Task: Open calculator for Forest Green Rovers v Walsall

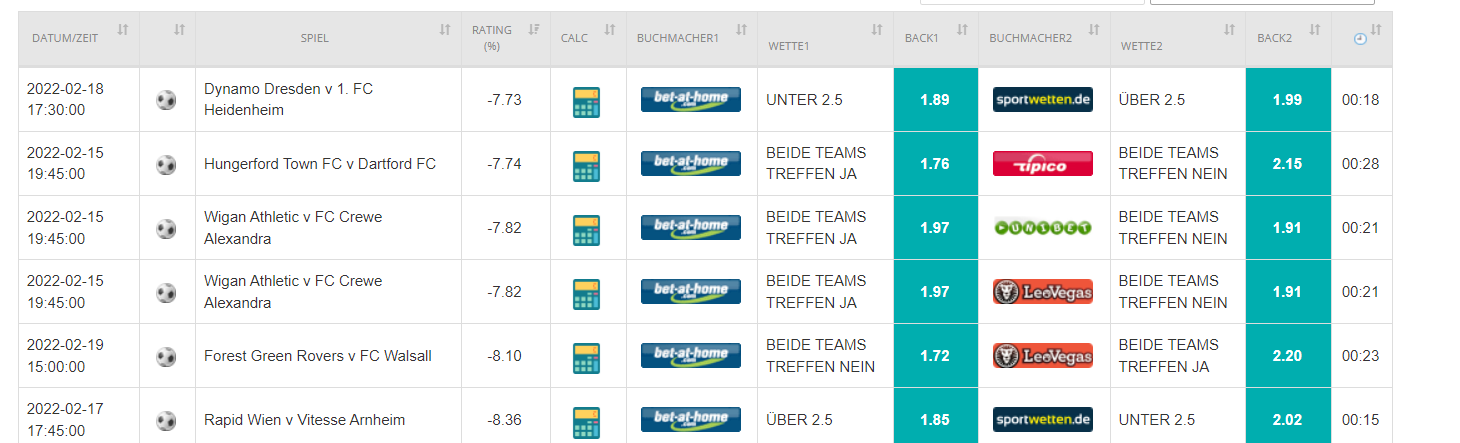Action: tap(586, 358)
